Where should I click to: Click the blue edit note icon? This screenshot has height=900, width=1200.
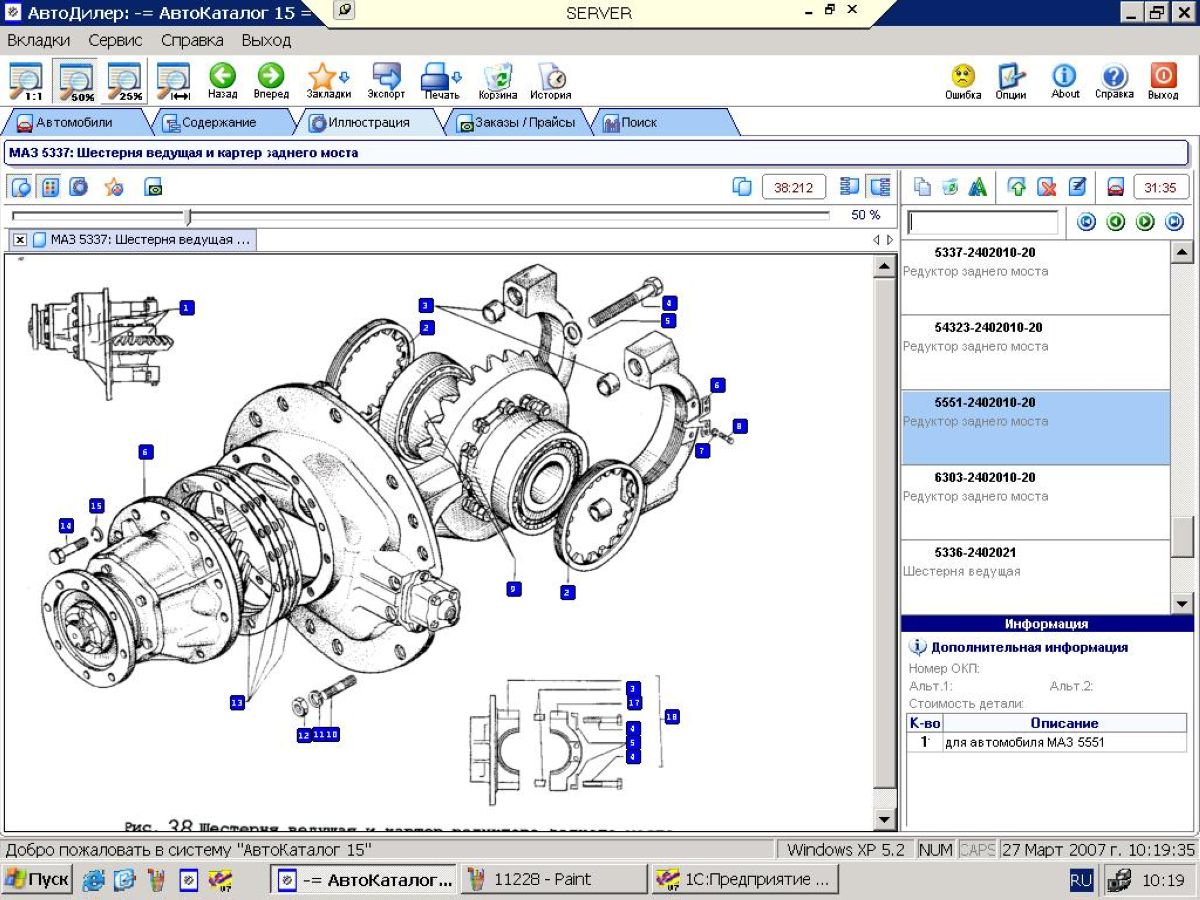(x=1077, y=187)
